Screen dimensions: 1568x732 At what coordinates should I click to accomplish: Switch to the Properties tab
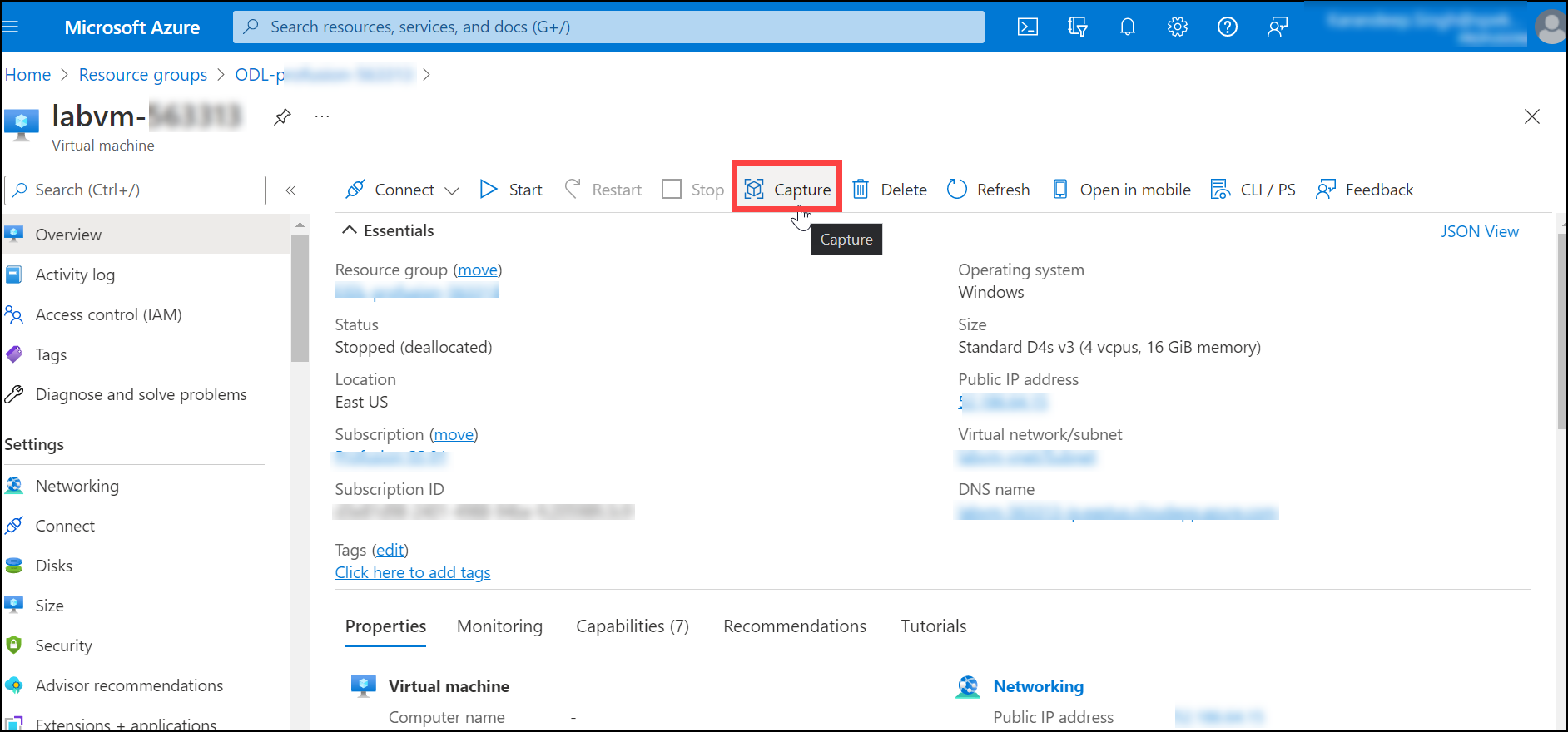coord(385,626)
